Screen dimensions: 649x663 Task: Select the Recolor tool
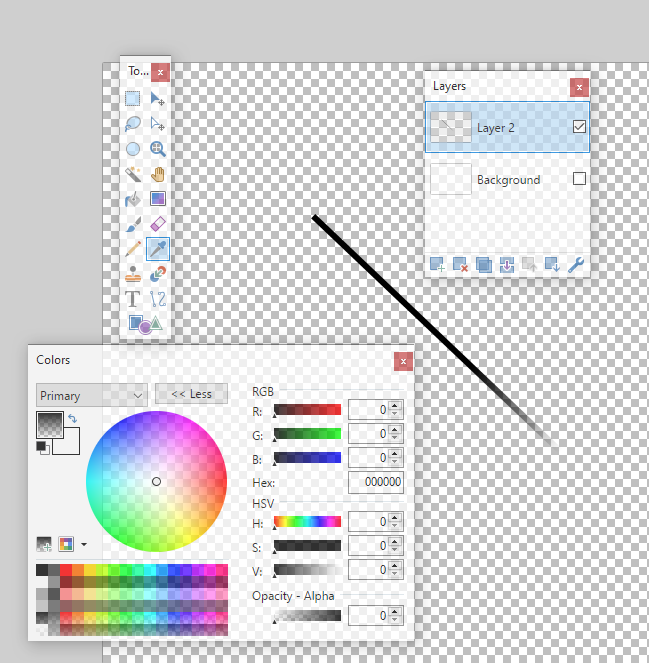point(158,274)
